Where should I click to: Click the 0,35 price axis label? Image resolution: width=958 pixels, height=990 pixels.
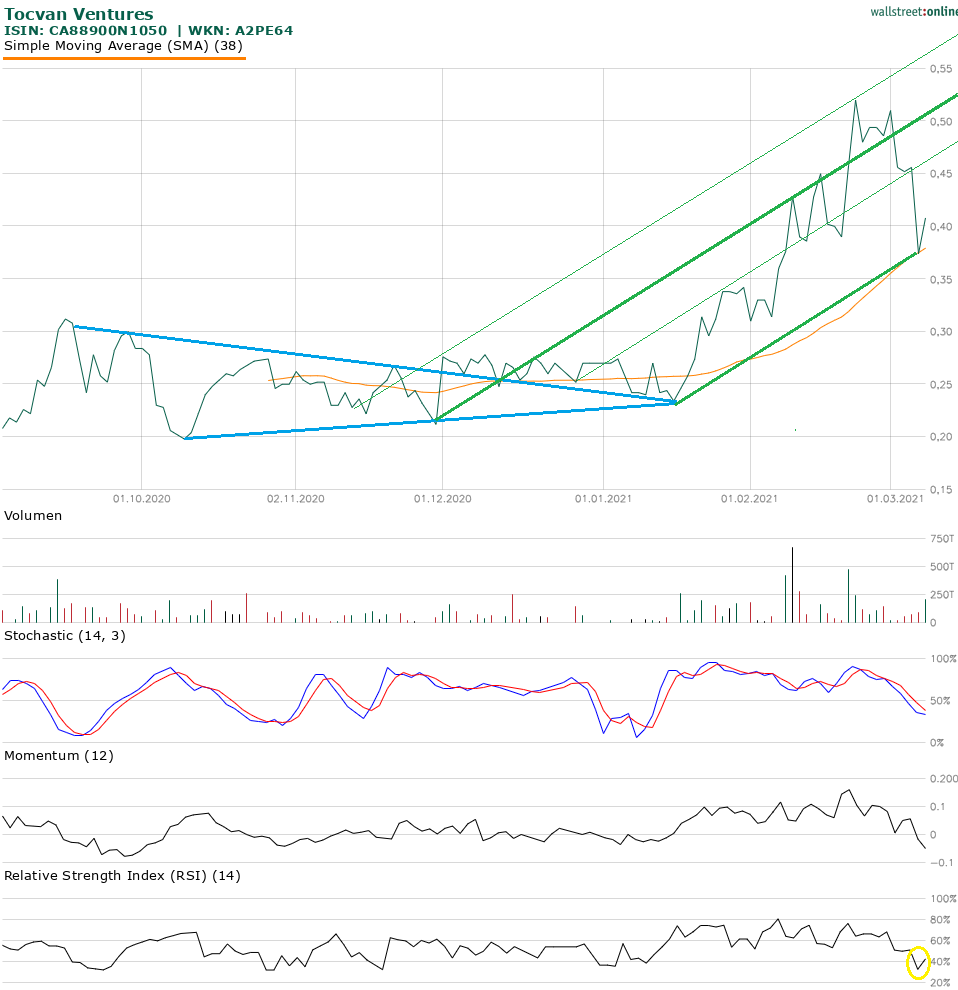coord(940,279)
